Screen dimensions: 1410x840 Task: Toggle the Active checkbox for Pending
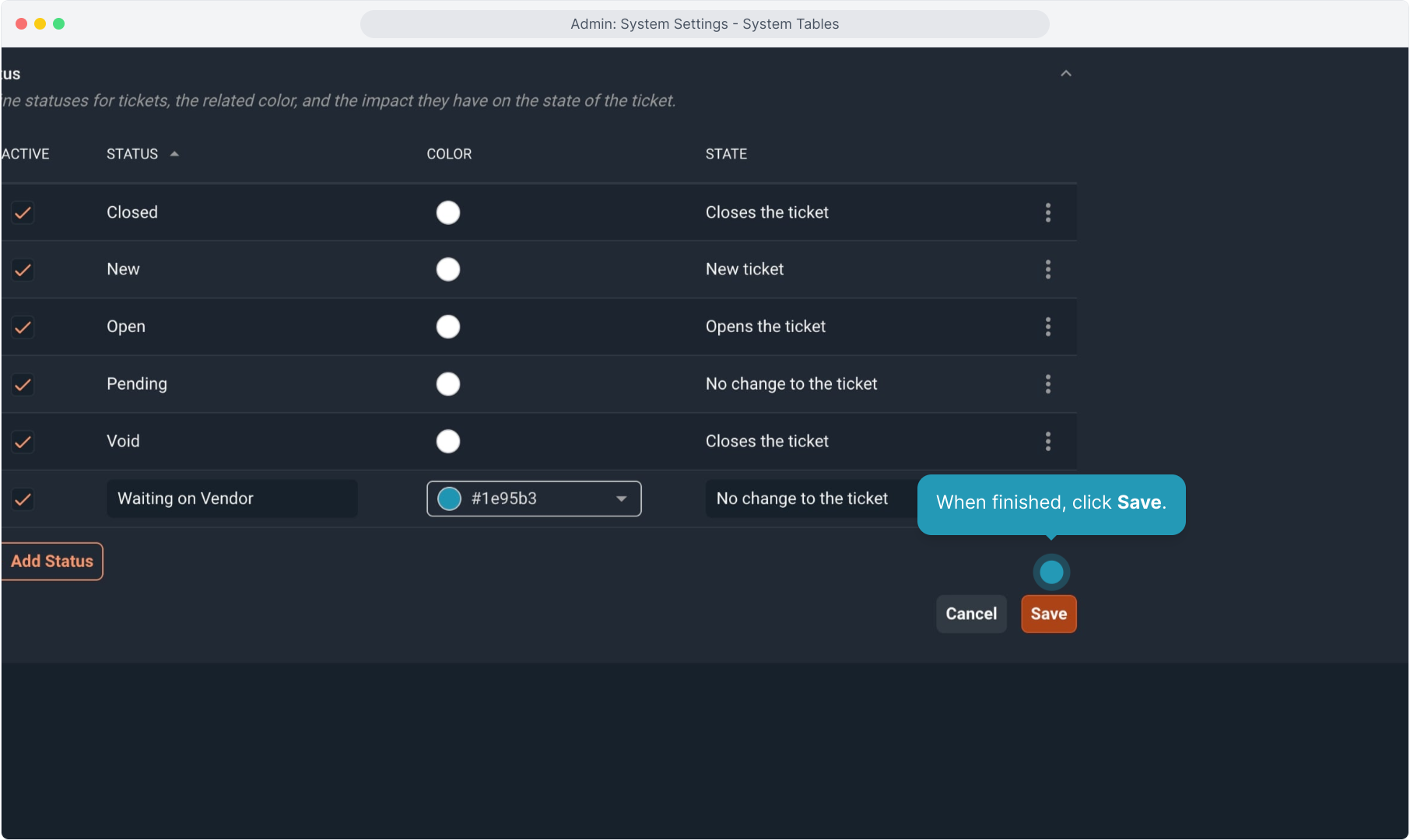(23, 384)
